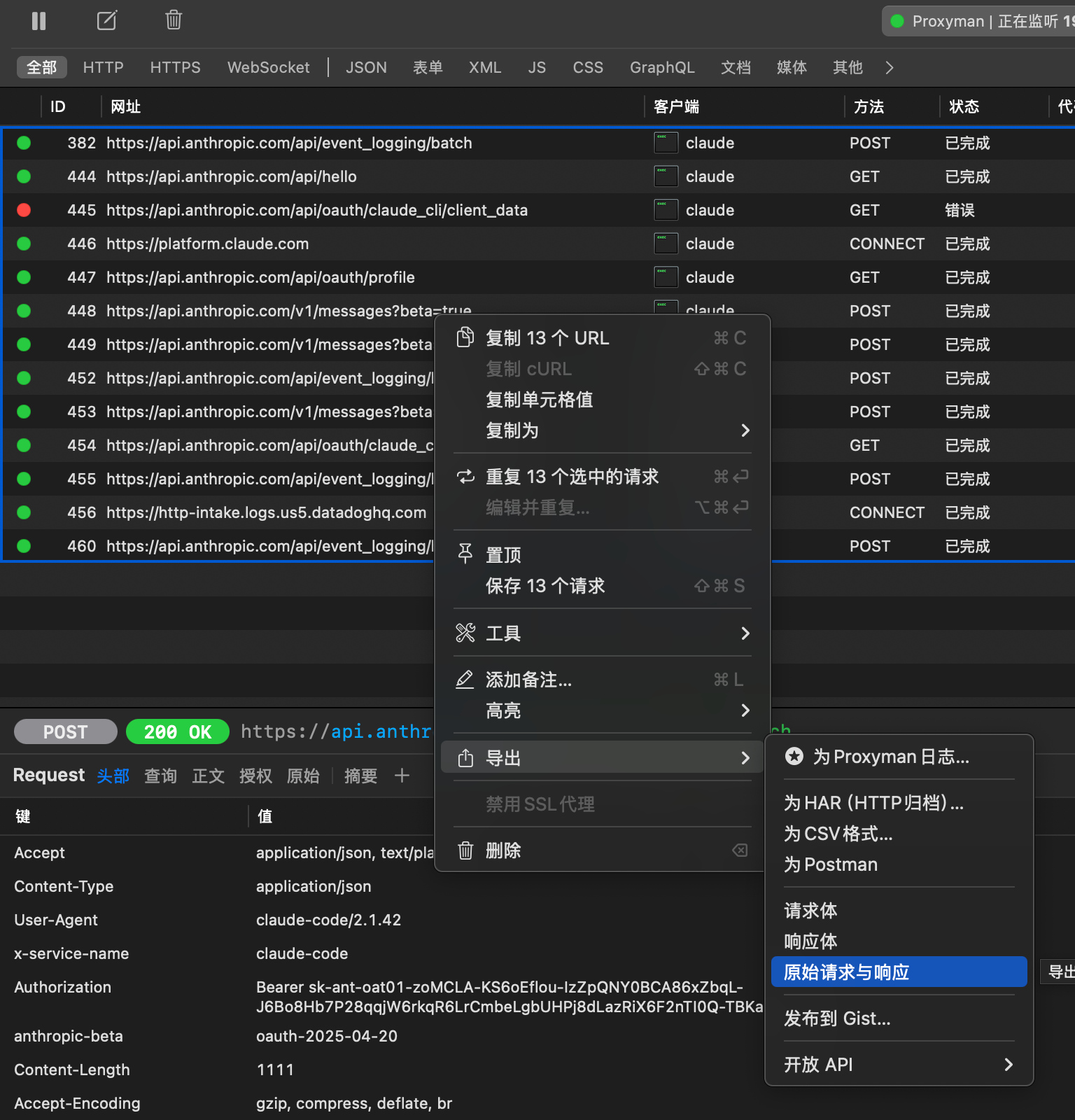Select the failed request row 445

coord(316,210)
